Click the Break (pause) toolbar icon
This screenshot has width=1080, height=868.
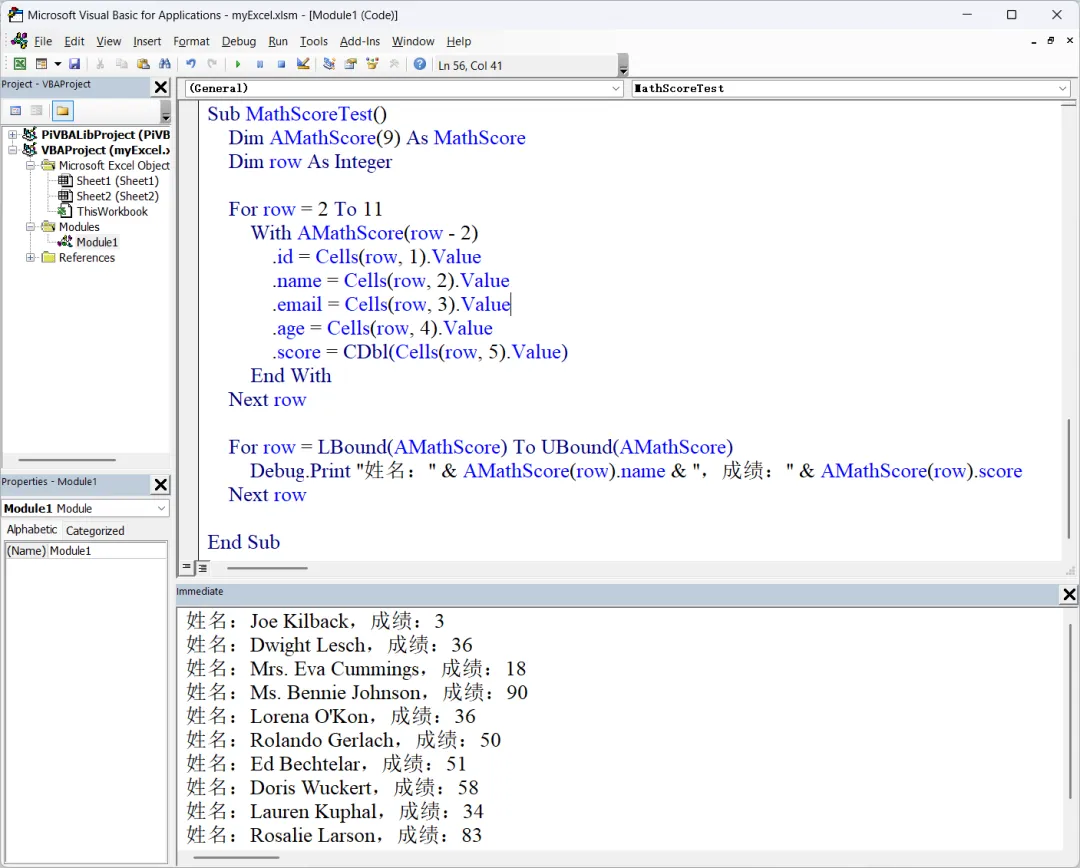260,64
